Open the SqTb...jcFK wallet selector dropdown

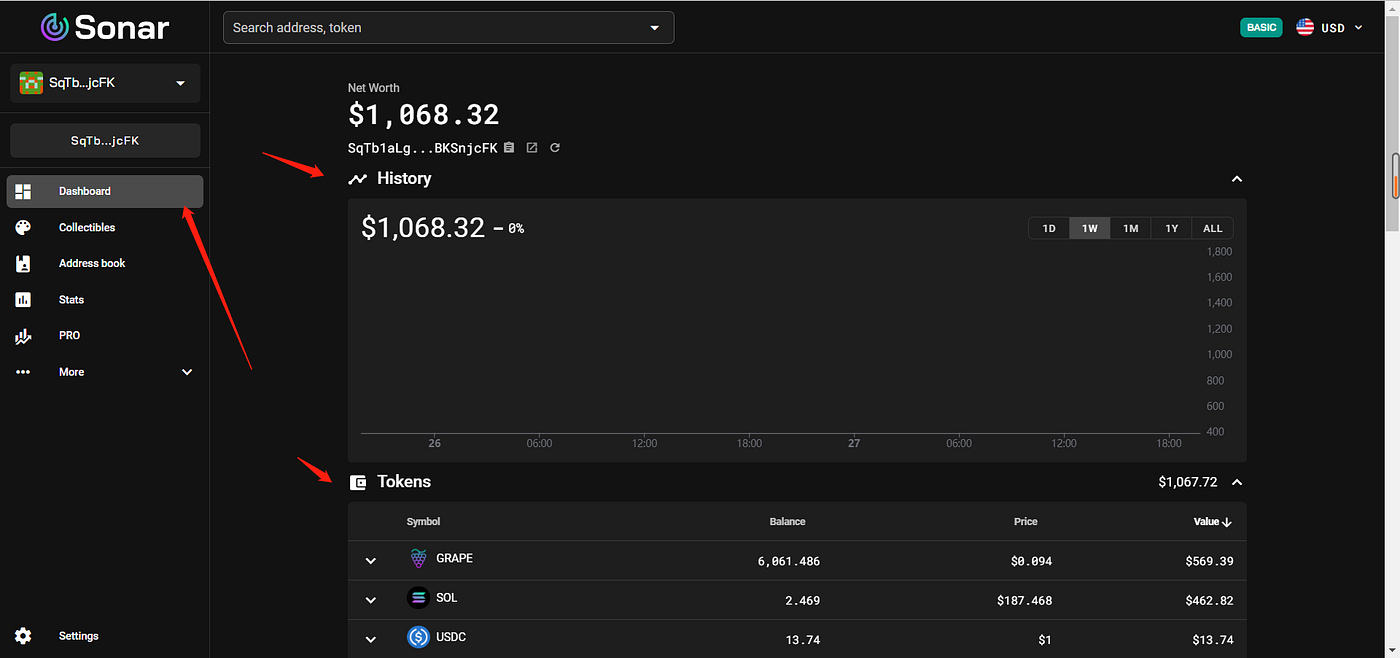click(105, 83)
